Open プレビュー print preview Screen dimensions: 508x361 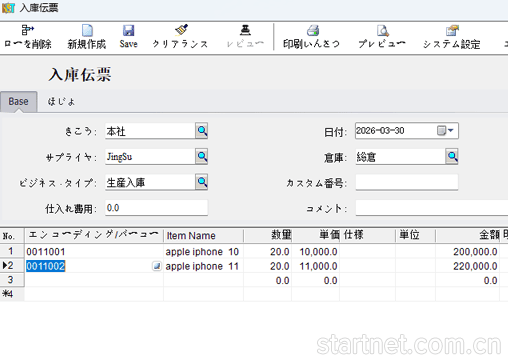[x=382, y=37]
